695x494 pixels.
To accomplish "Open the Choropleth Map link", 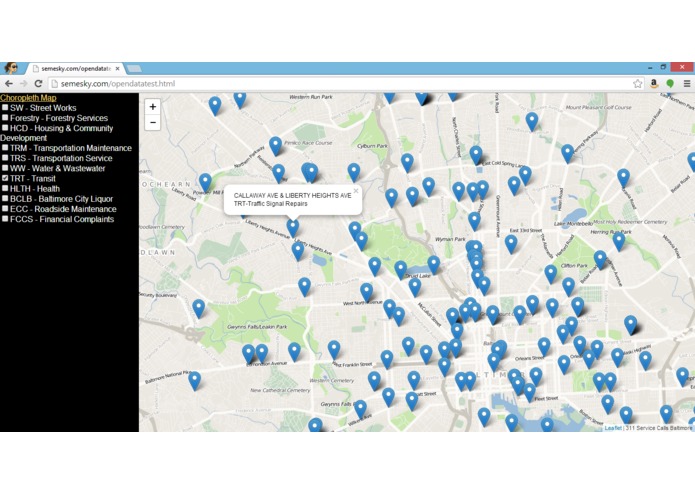I will point(28,98).
